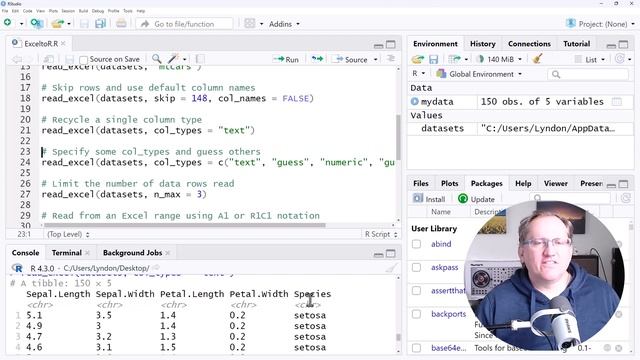640x360 pixels.
Task: Click the Save all open documents icon
Action: pos(100,24)
